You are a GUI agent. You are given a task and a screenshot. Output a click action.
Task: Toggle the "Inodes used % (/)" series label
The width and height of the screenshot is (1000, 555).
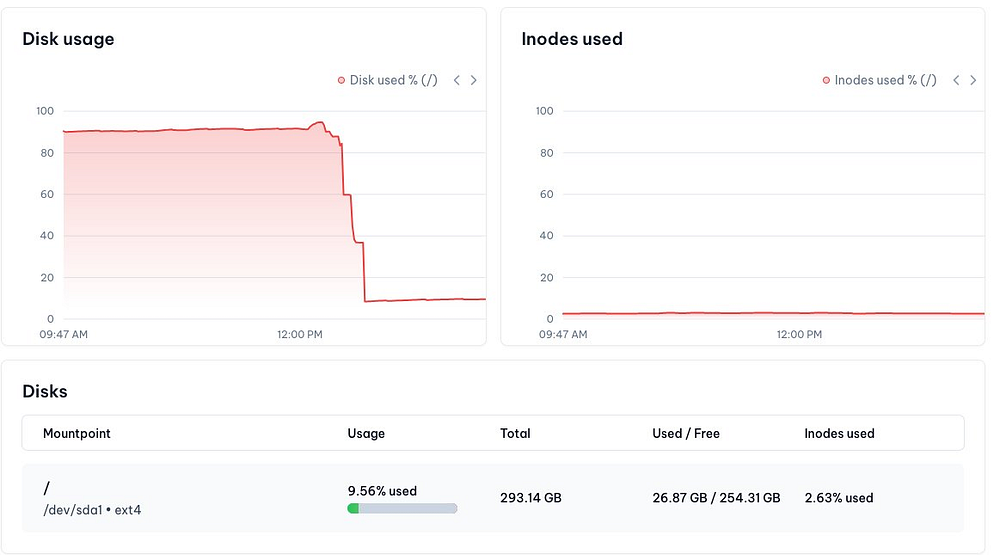pos(885,80)
